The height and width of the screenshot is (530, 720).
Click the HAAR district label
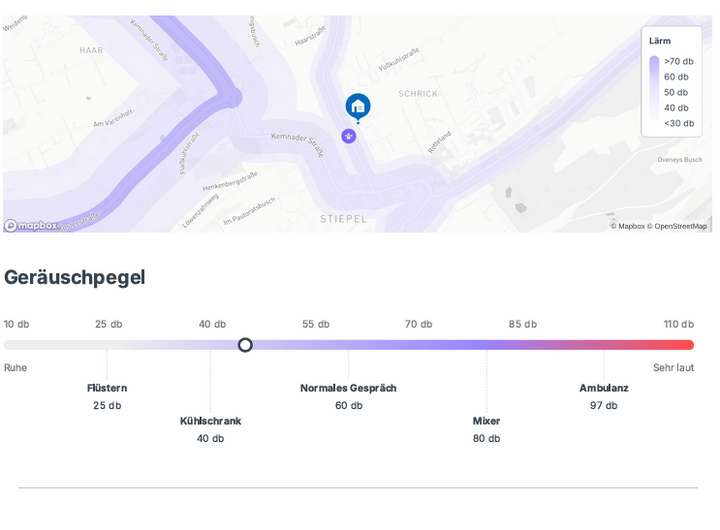91,49
